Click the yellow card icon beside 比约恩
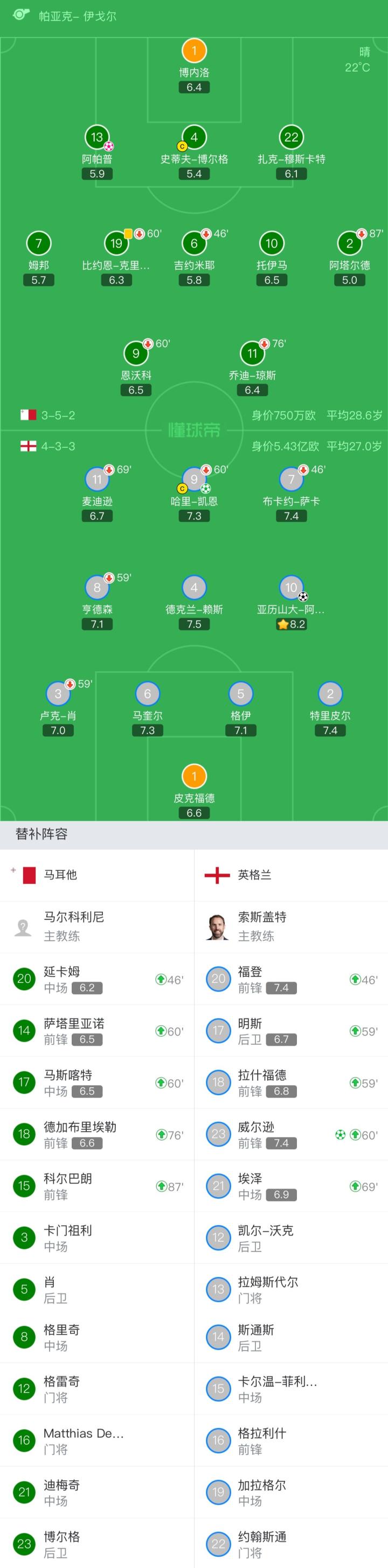 [x=128, y=234]
